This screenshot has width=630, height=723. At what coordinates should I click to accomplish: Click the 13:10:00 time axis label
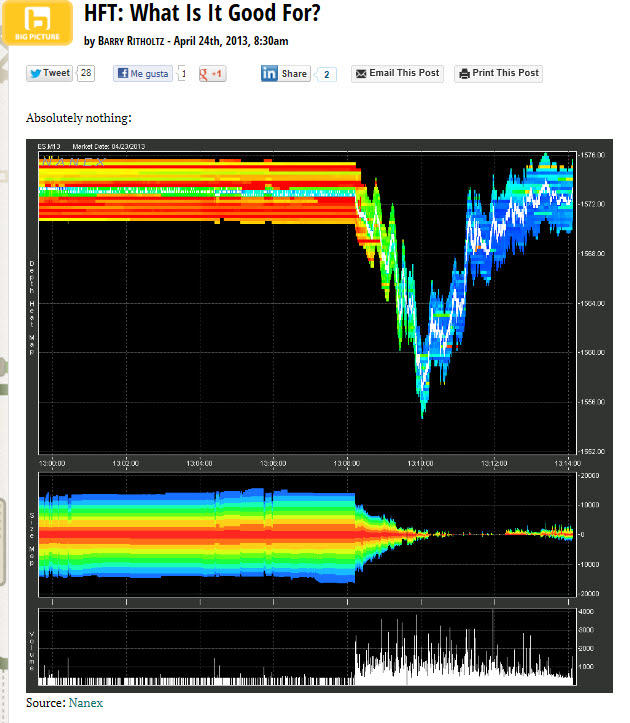[421, 463]
